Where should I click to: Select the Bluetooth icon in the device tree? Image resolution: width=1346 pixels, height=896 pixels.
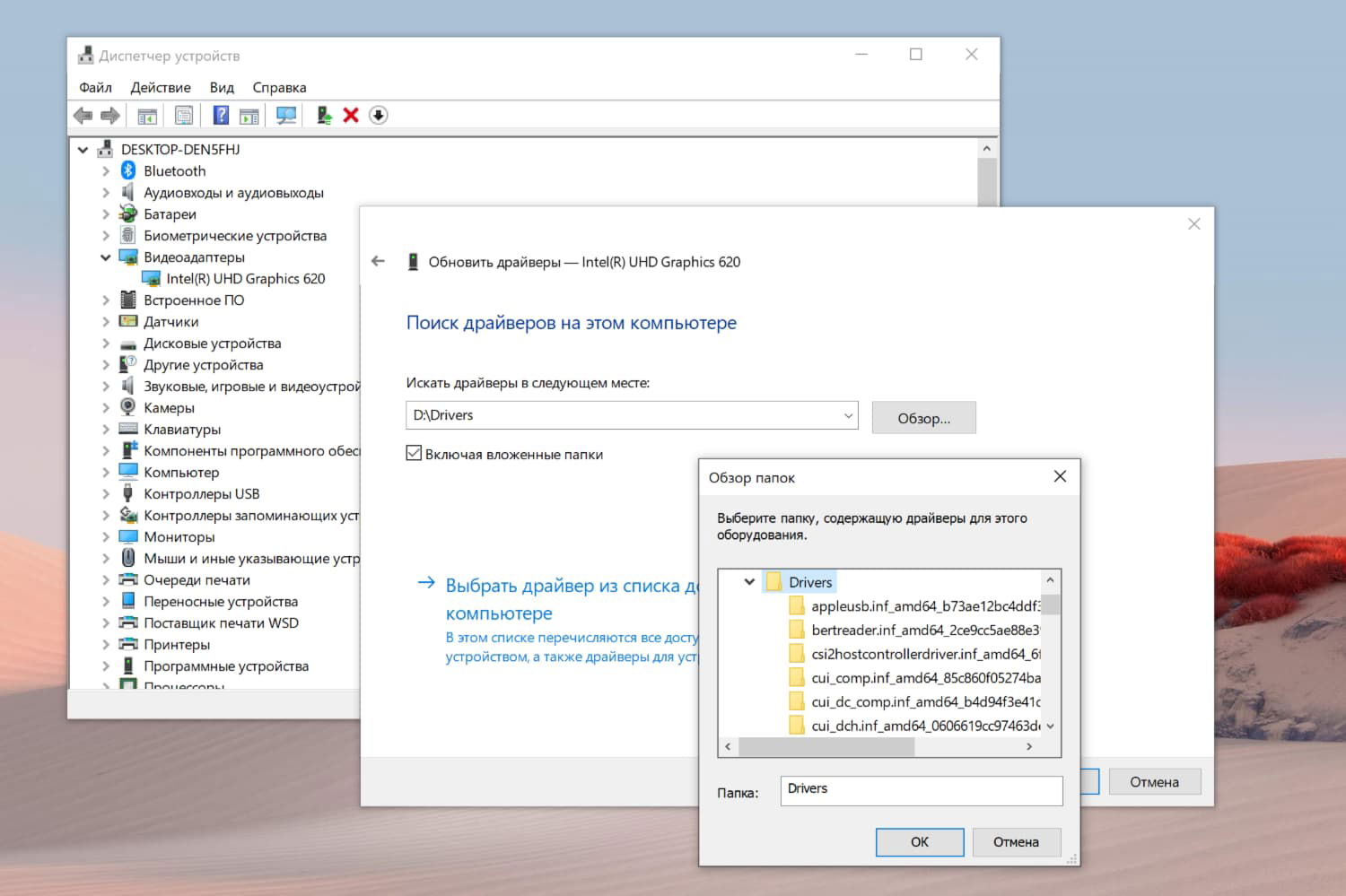tap(128, 170)
